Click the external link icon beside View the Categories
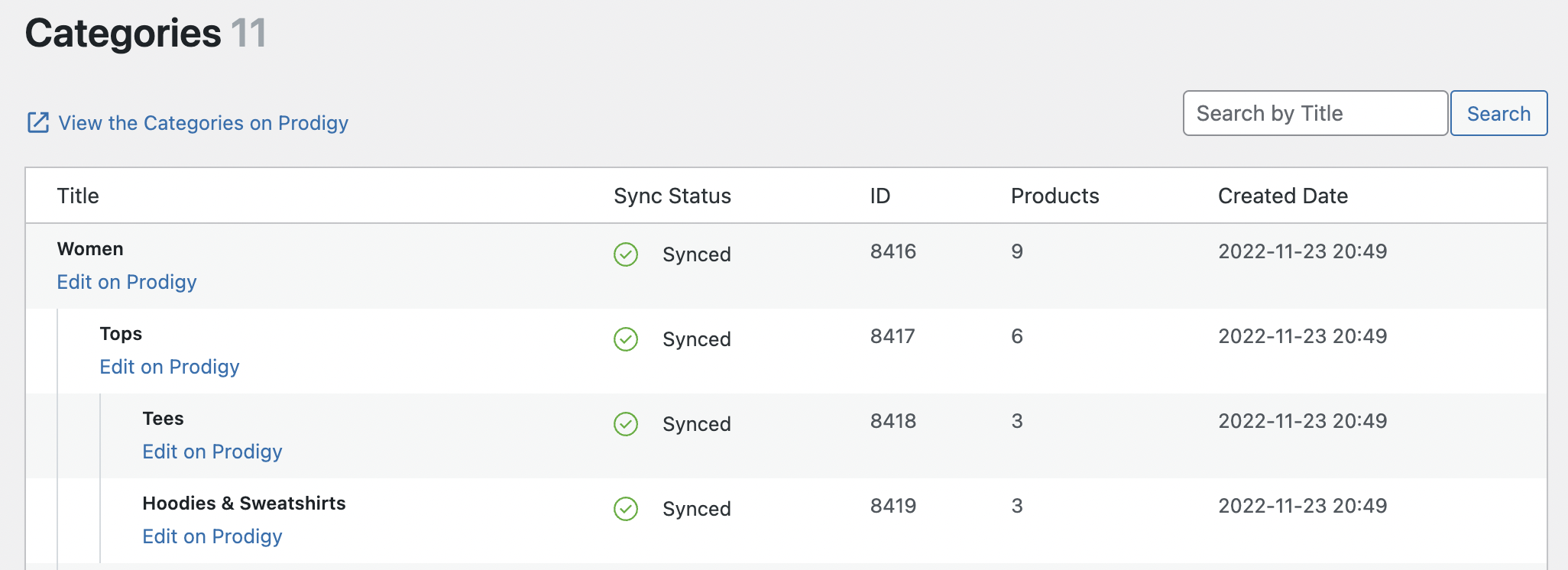Screen dimensions: 1568x570 [38, 123]
